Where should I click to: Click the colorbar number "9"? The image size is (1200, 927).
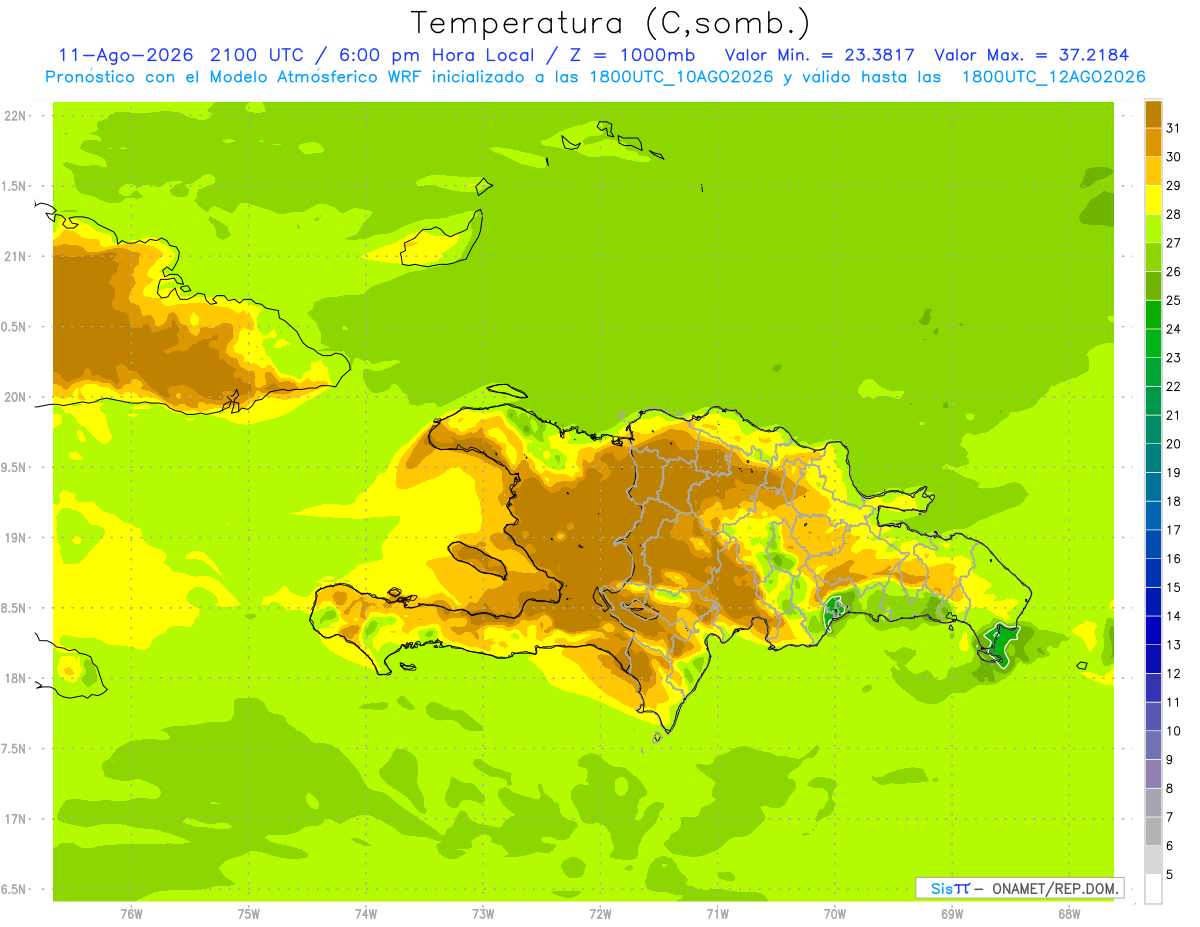(1170, 760)
